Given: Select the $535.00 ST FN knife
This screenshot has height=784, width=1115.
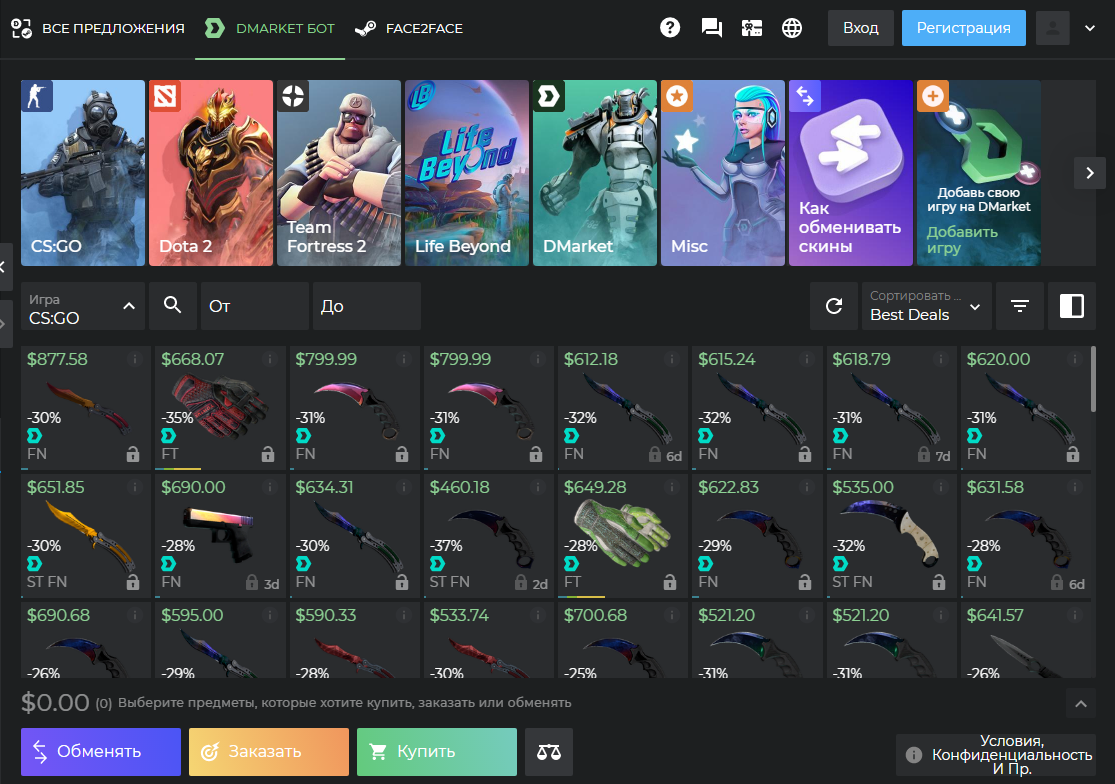Looking at the screenshot, I should click(x=892, y=536).
